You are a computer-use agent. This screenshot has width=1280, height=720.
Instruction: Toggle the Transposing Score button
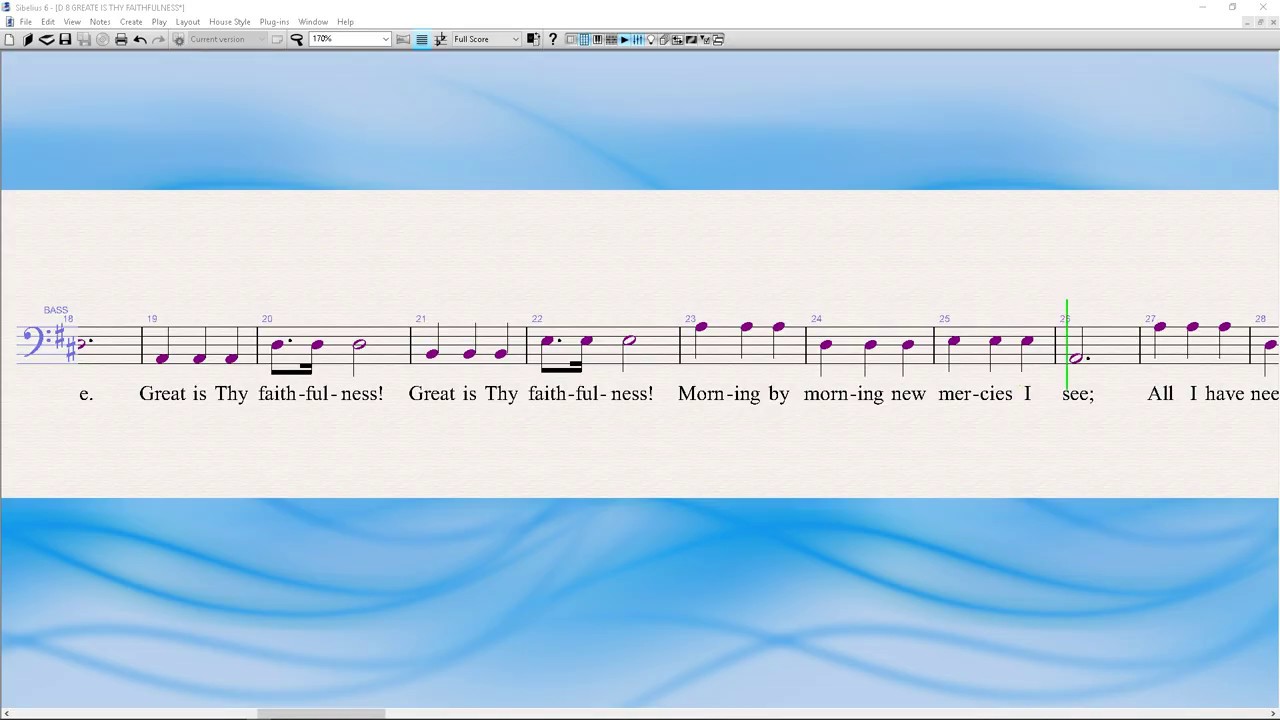click(x=440, y=39)
